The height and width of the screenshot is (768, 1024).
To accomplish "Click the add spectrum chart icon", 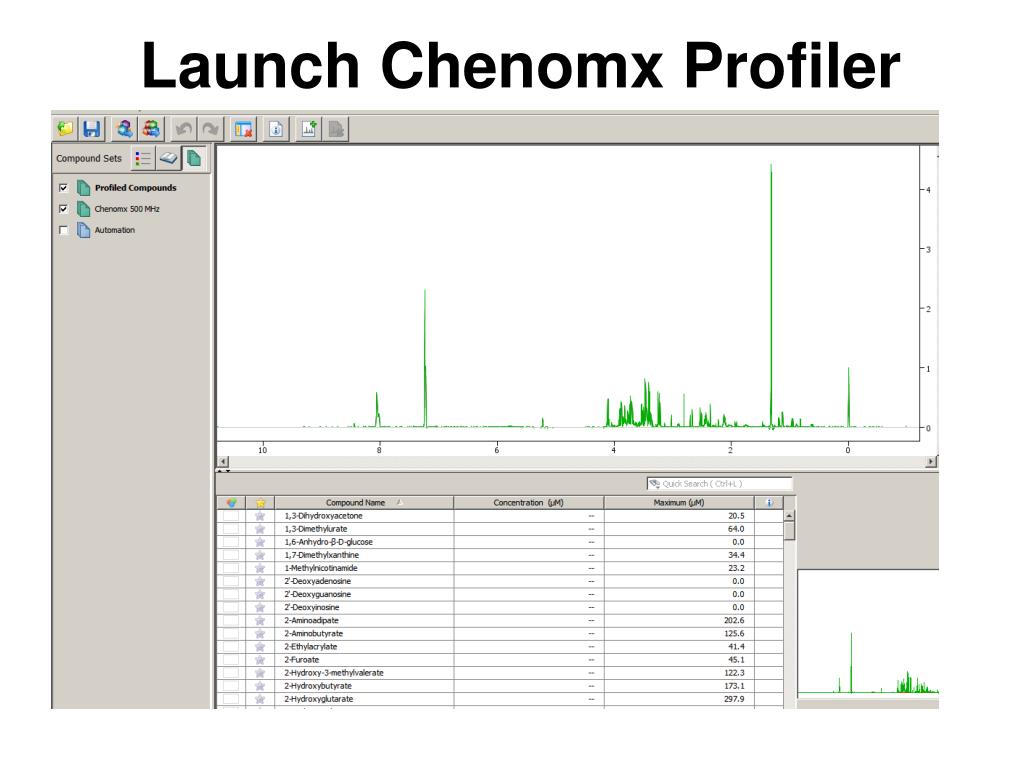I will [x=309, y=129].
